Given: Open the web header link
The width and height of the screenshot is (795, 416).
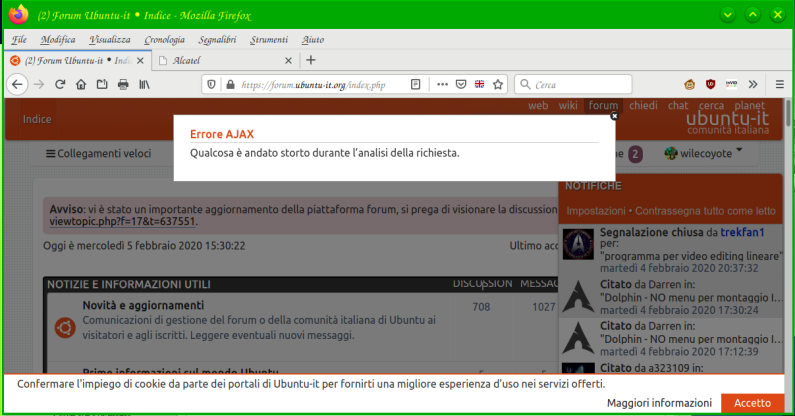Looking at the screenshot, I should point(538,106).
